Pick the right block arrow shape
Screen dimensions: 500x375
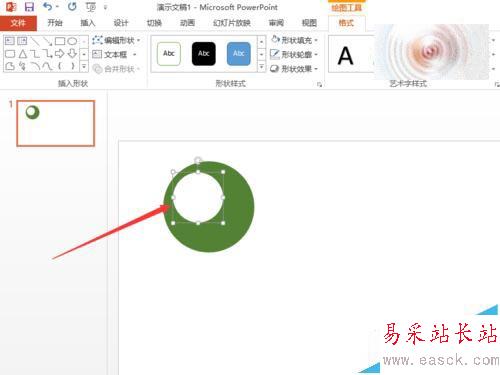point(60,54)
